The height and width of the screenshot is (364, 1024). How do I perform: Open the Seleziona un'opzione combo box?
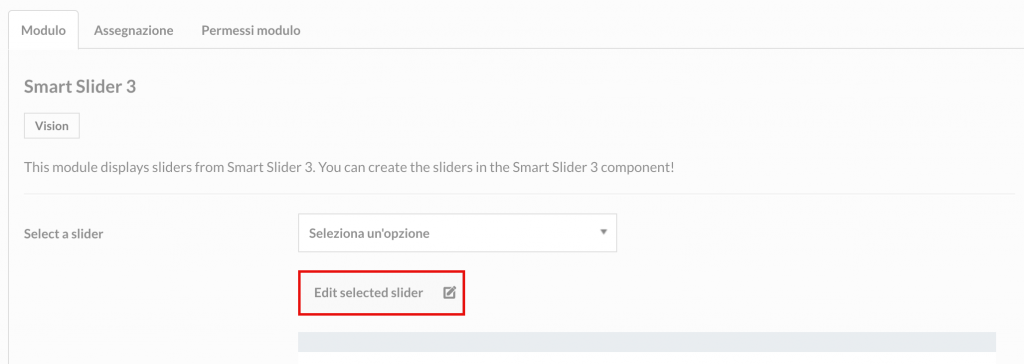tap(457, 233)
